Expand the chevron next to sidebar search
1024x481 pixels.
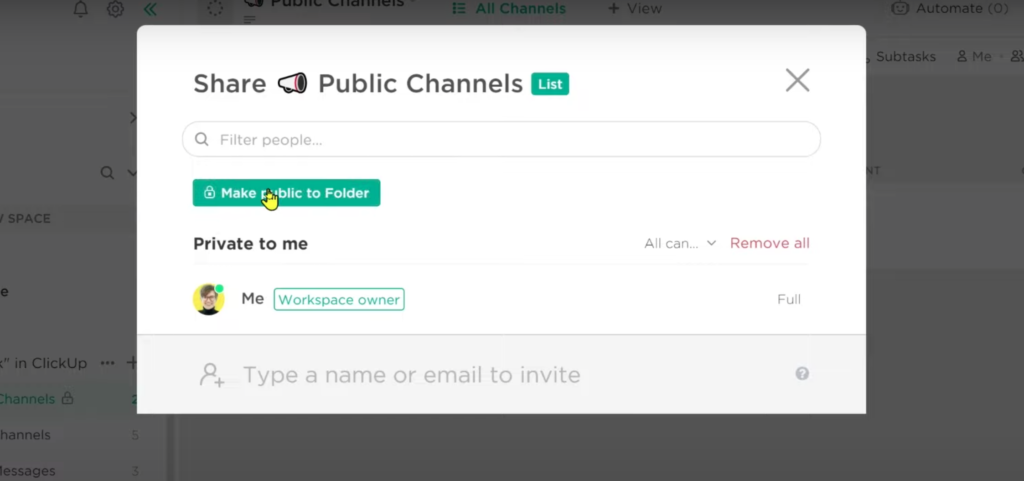132,173
